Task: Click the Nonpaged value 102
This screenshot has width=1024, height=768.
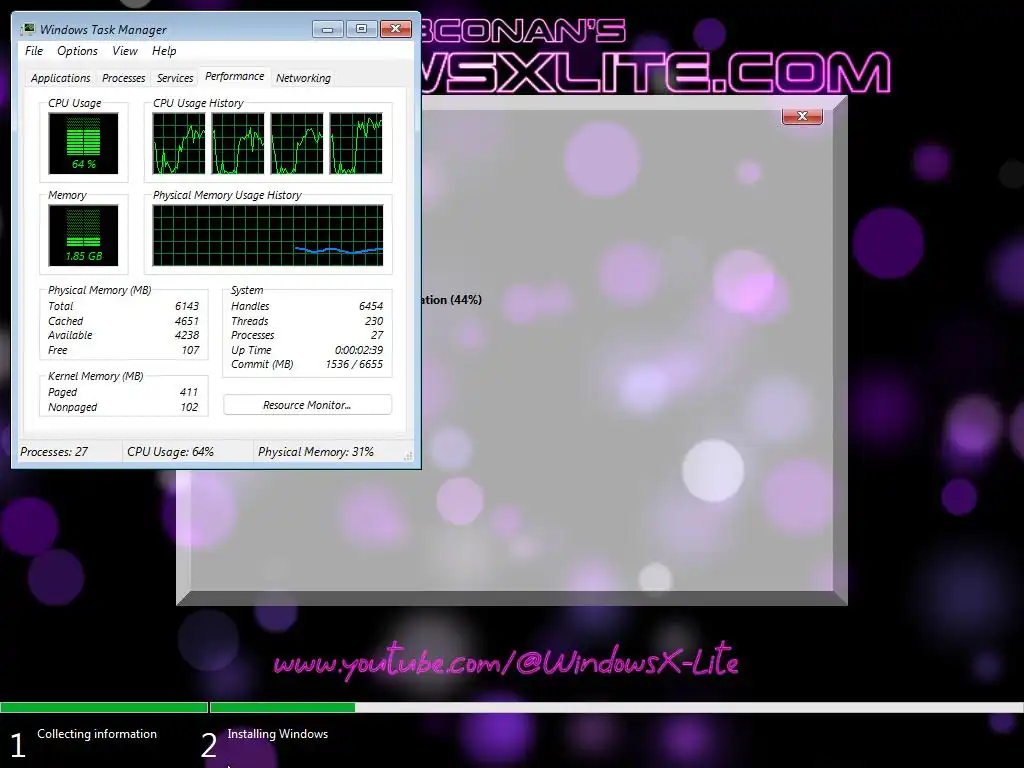Action: (189, 407)
